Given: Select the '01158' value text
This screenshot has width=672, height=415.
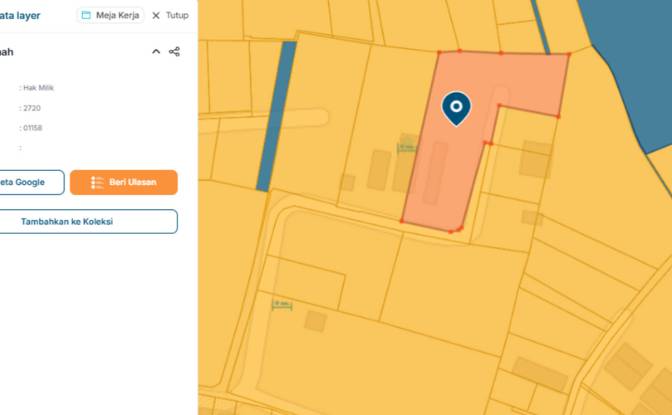Looking at the screenshot, I should pyautogui.click(x=33, y=128).
